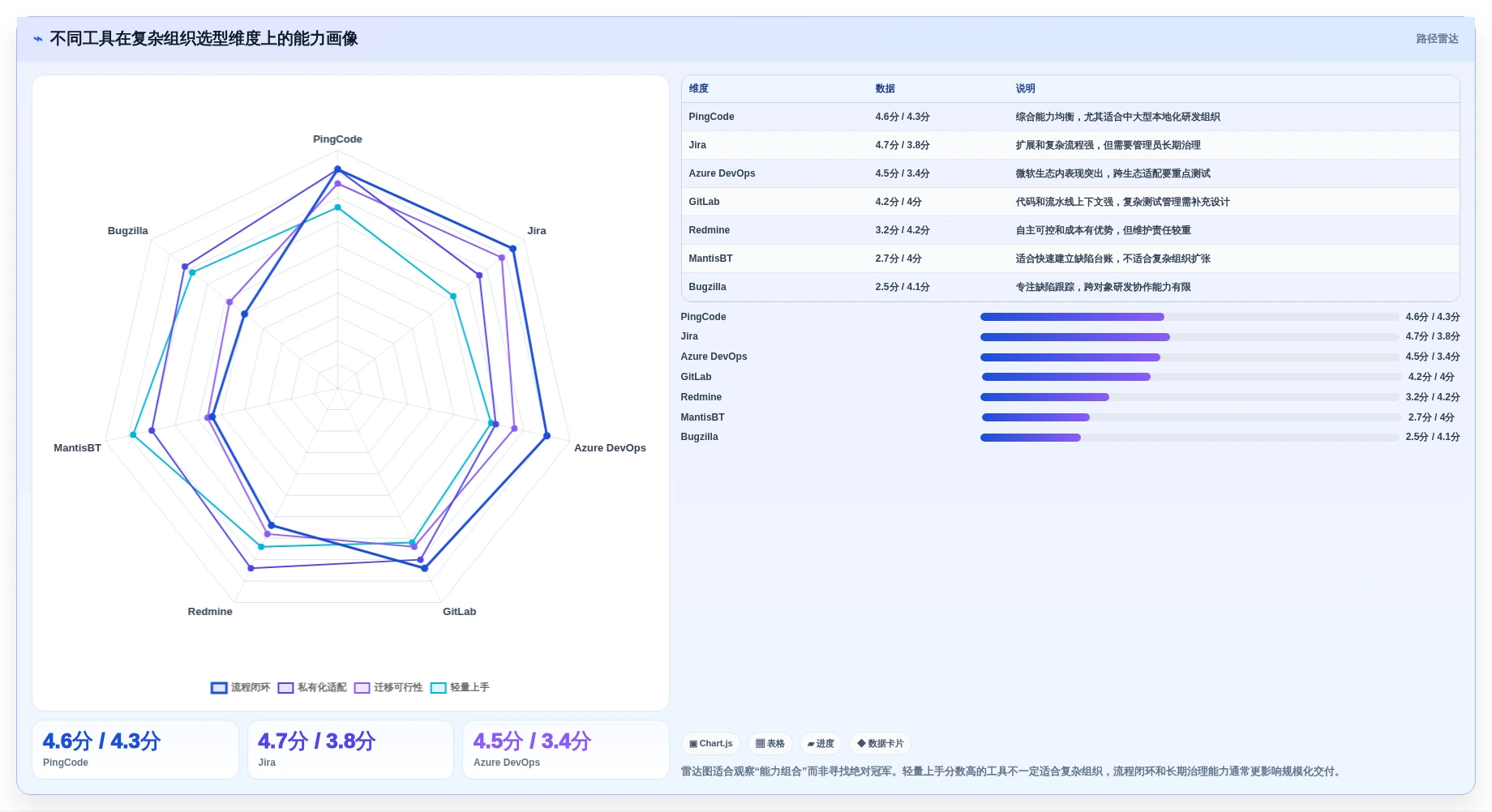Select the Azure DevOps table row name
Viewport: 1492px width, 812px height.
click(x=722, y=173)
